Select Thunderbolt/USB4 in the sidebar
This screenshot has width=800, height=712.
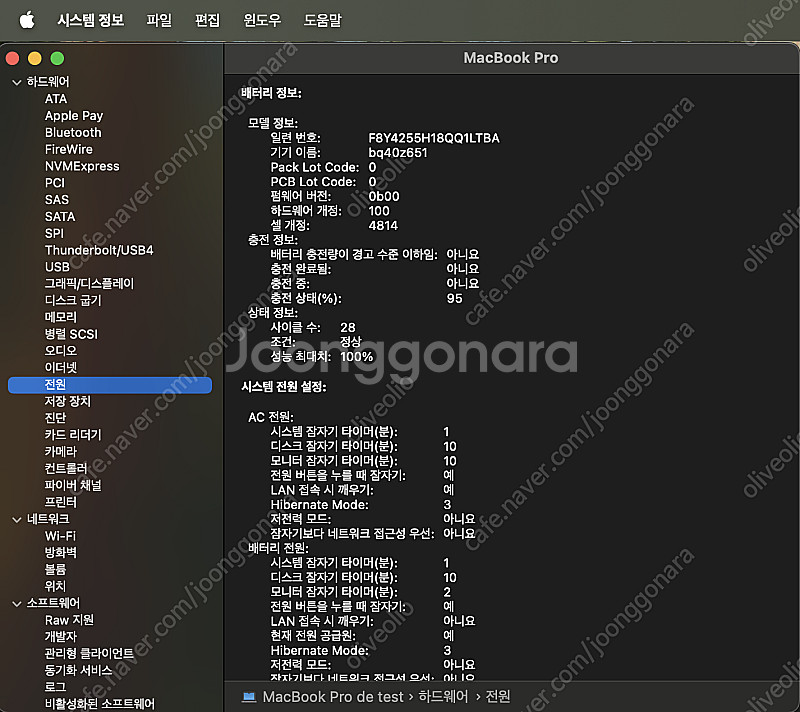(99, 250)
